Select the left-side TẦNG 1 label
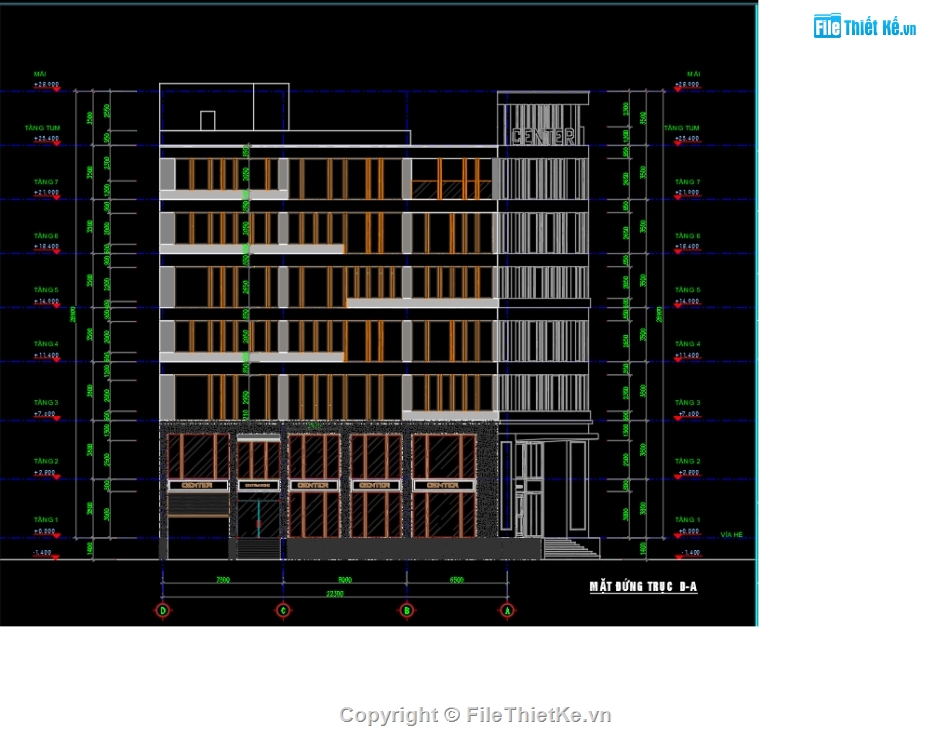Image resolution: width=950 pixels, height=752 pixels. 46,519
